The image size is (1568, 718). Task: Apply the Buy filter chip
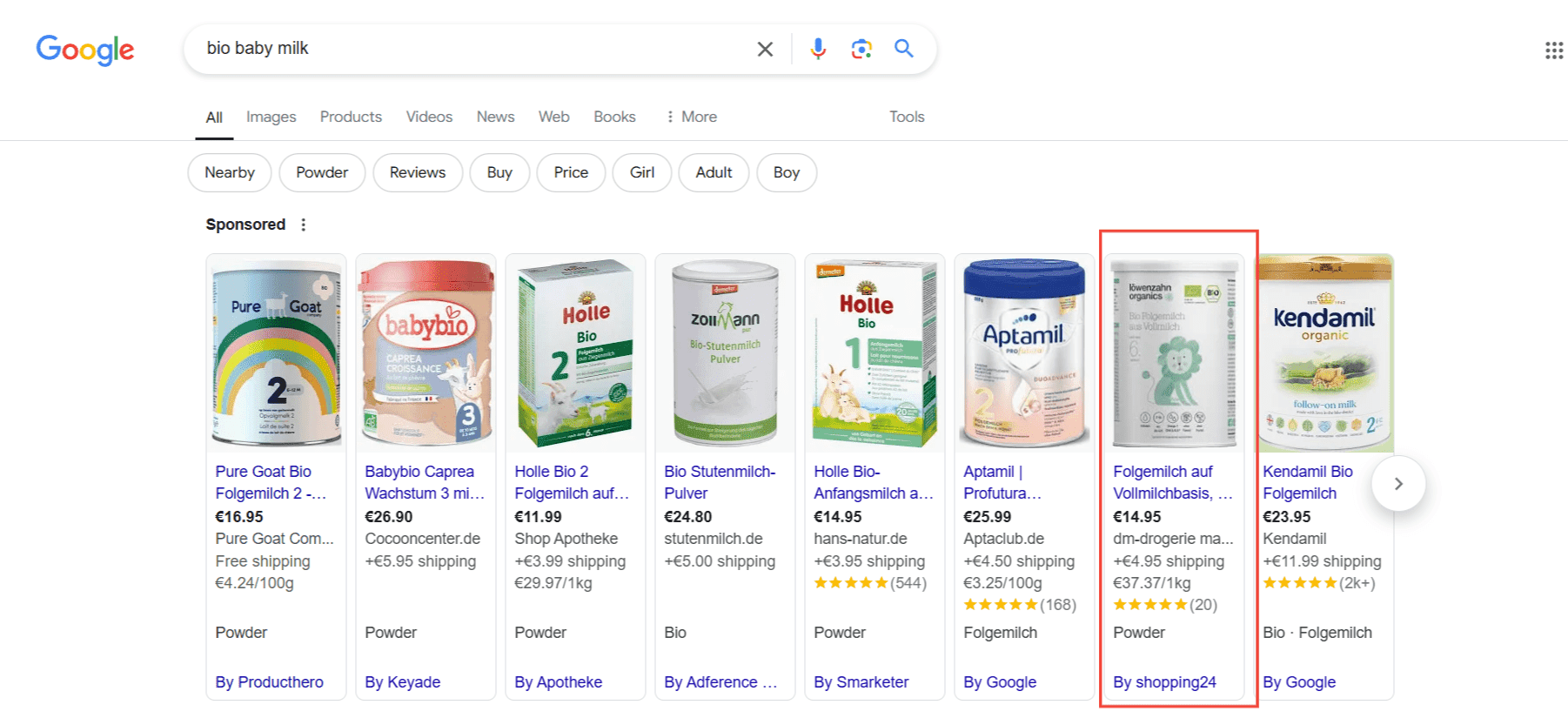pos(499,172)
